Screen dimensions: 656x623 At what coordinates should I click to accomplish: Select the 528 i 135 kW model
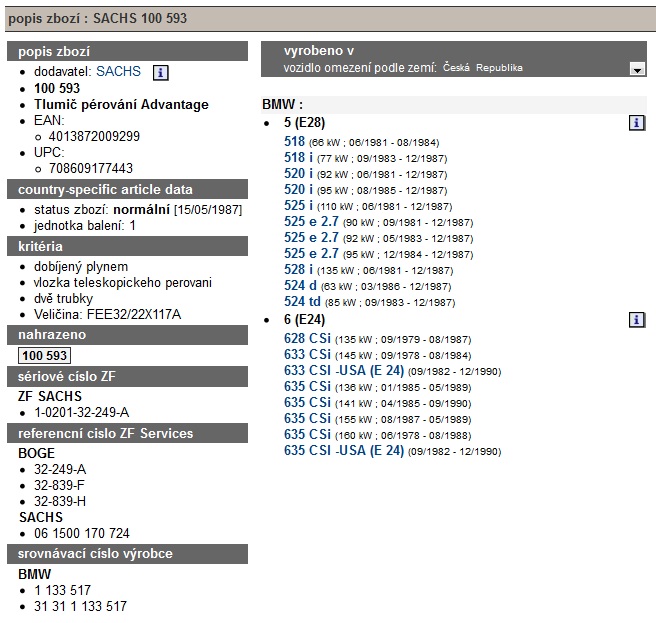(x=298, y=270)
